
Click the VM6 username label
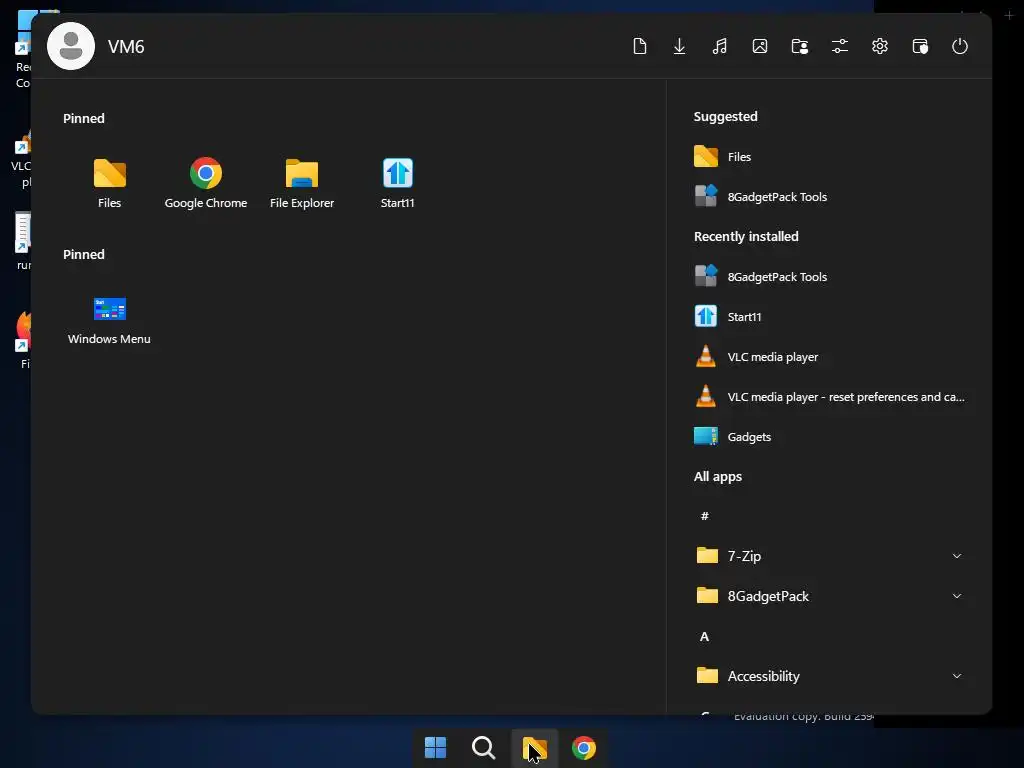click(x=126, y=47)
